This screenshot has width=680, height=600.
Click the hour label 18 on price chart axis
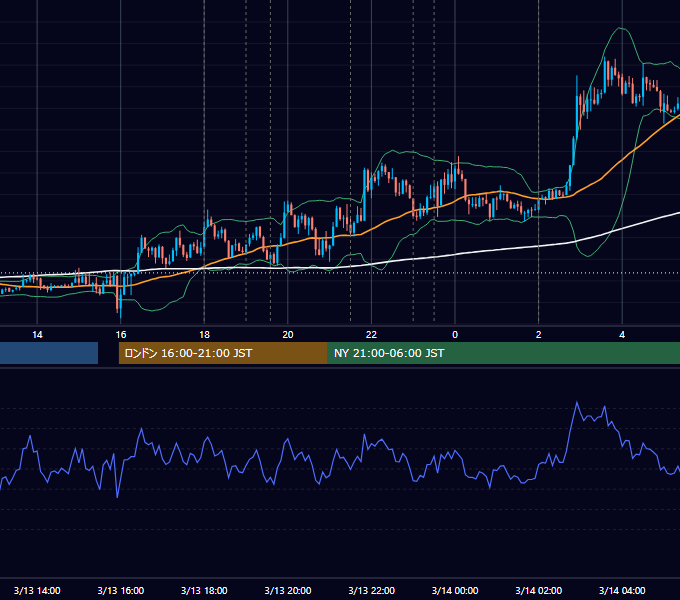pyautogui.click(x=204, y=335)
